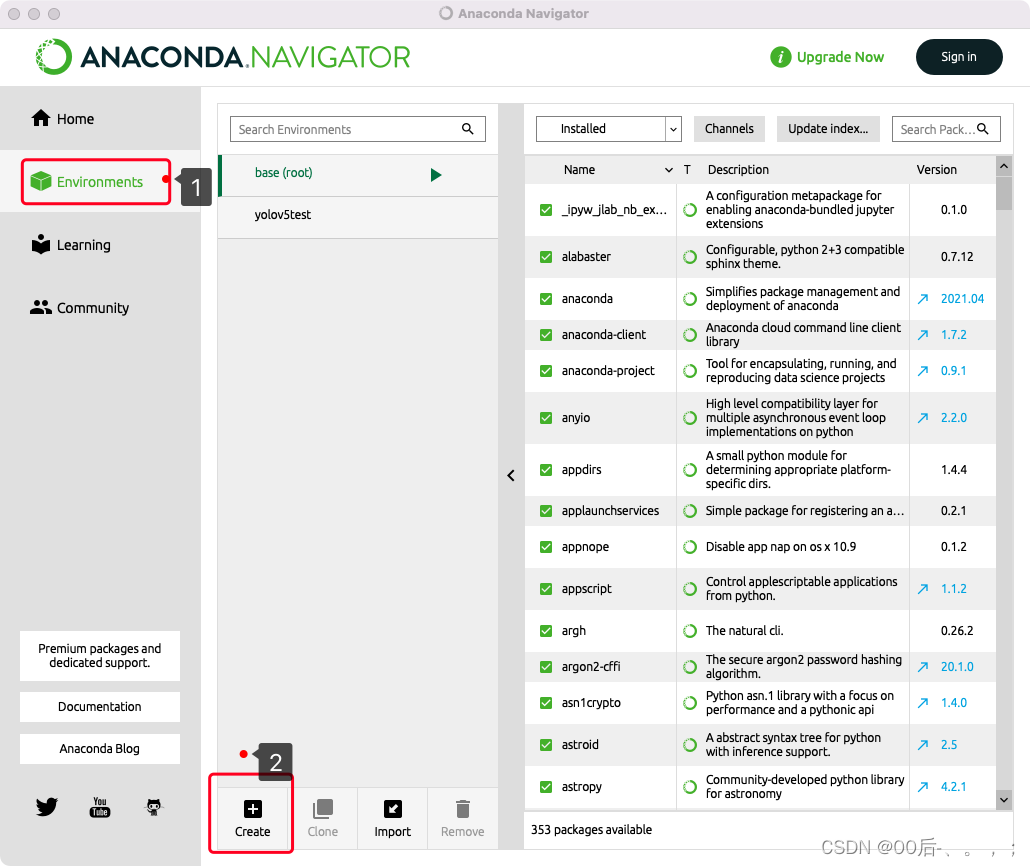Toggle the anaconda-client checkbox

pos(546,335)
